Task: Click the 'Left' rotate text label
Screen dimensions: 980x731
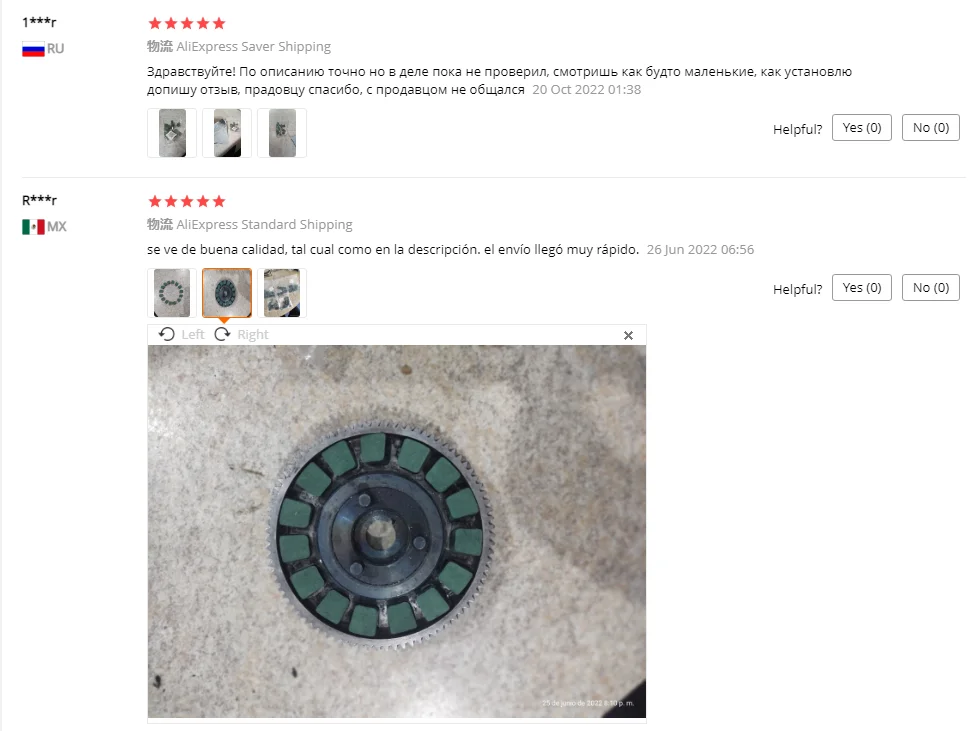Action: 192,335
